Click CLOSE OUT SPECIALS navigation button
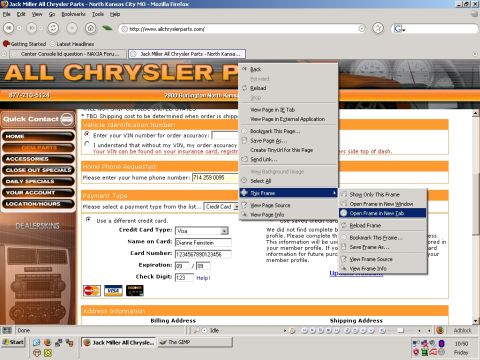 [x=38, y=170]
